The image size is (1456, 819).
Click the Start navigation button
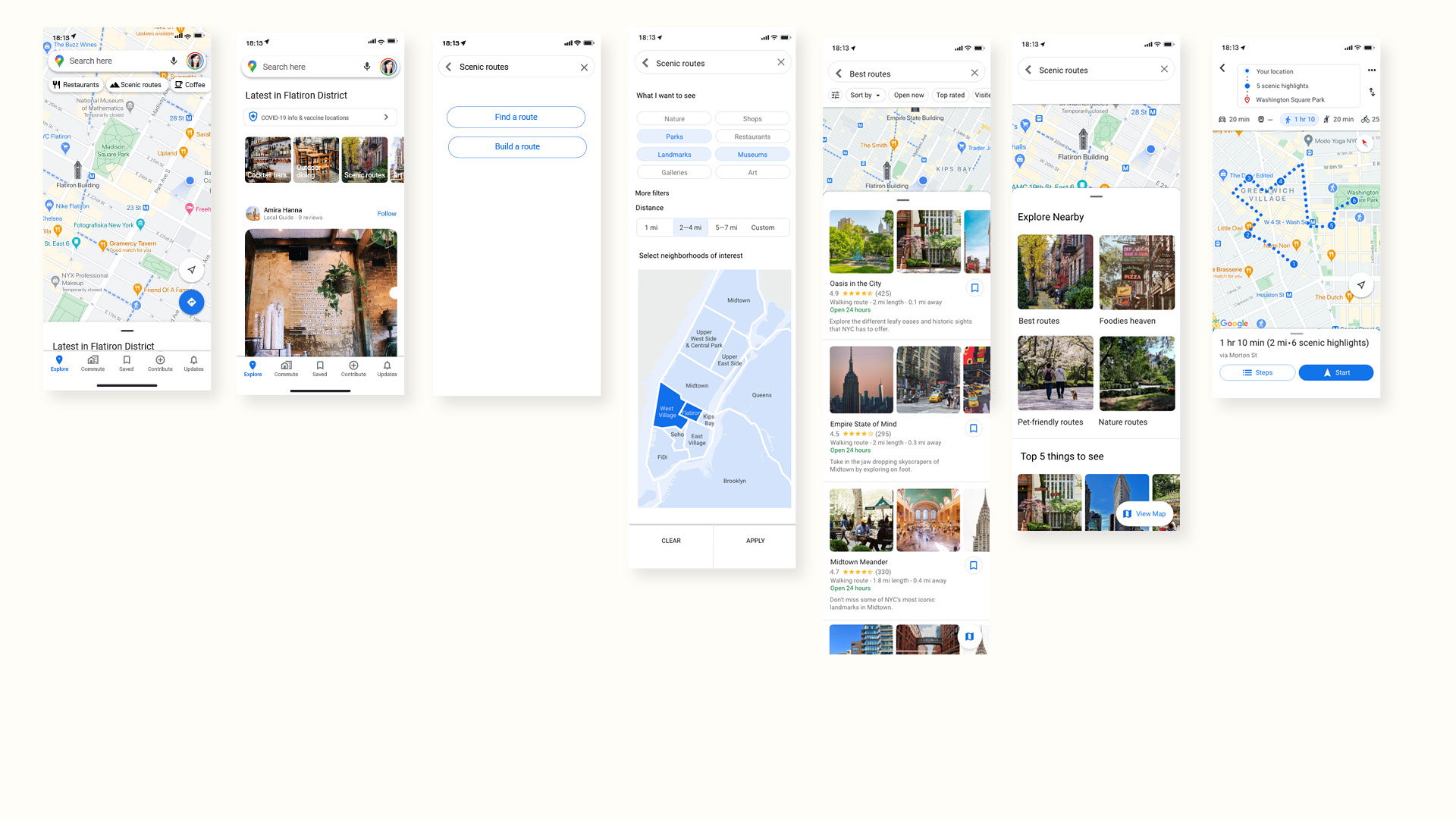(1336, 372)
